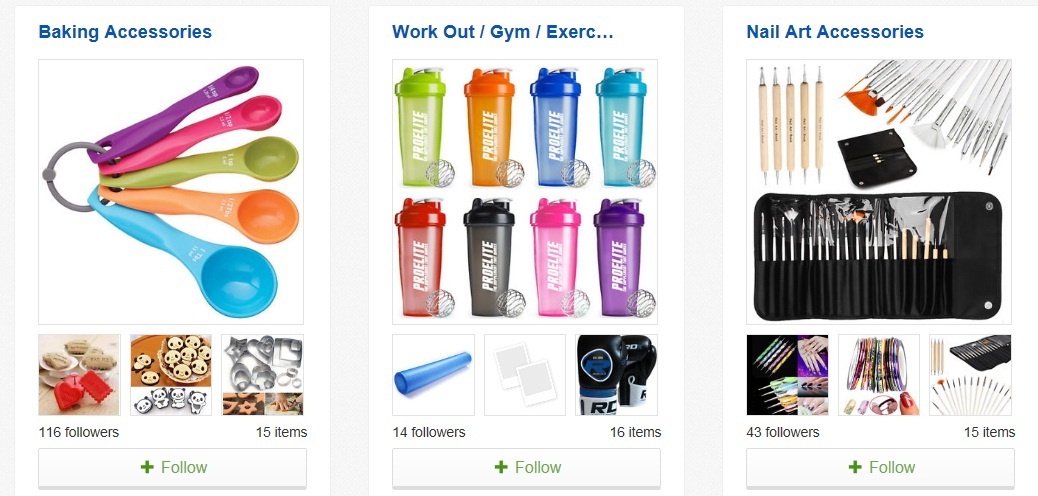Open the metal cookie cutters thumbnail
Screen dimensions: 1038x496
tap(262, 375)
